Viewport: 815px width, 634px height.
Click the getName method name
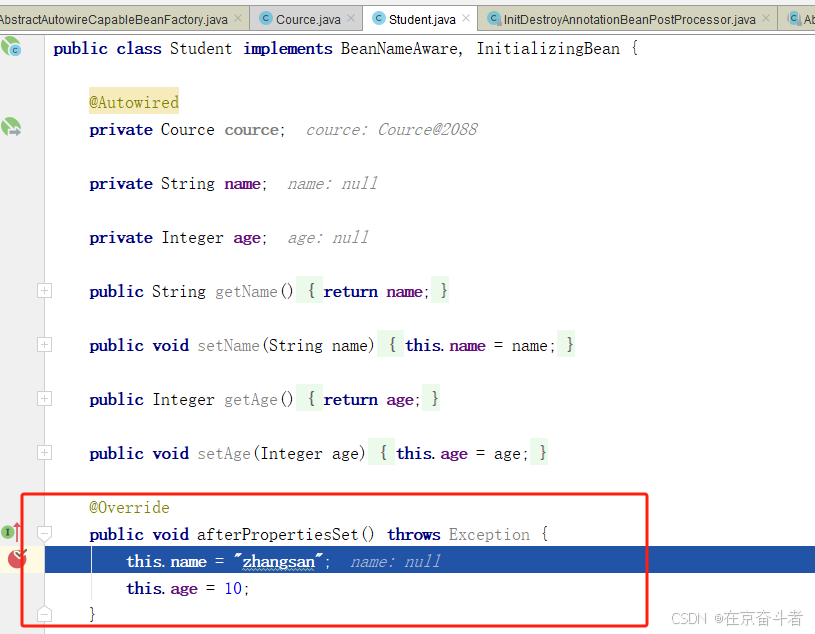coord(246,292)
